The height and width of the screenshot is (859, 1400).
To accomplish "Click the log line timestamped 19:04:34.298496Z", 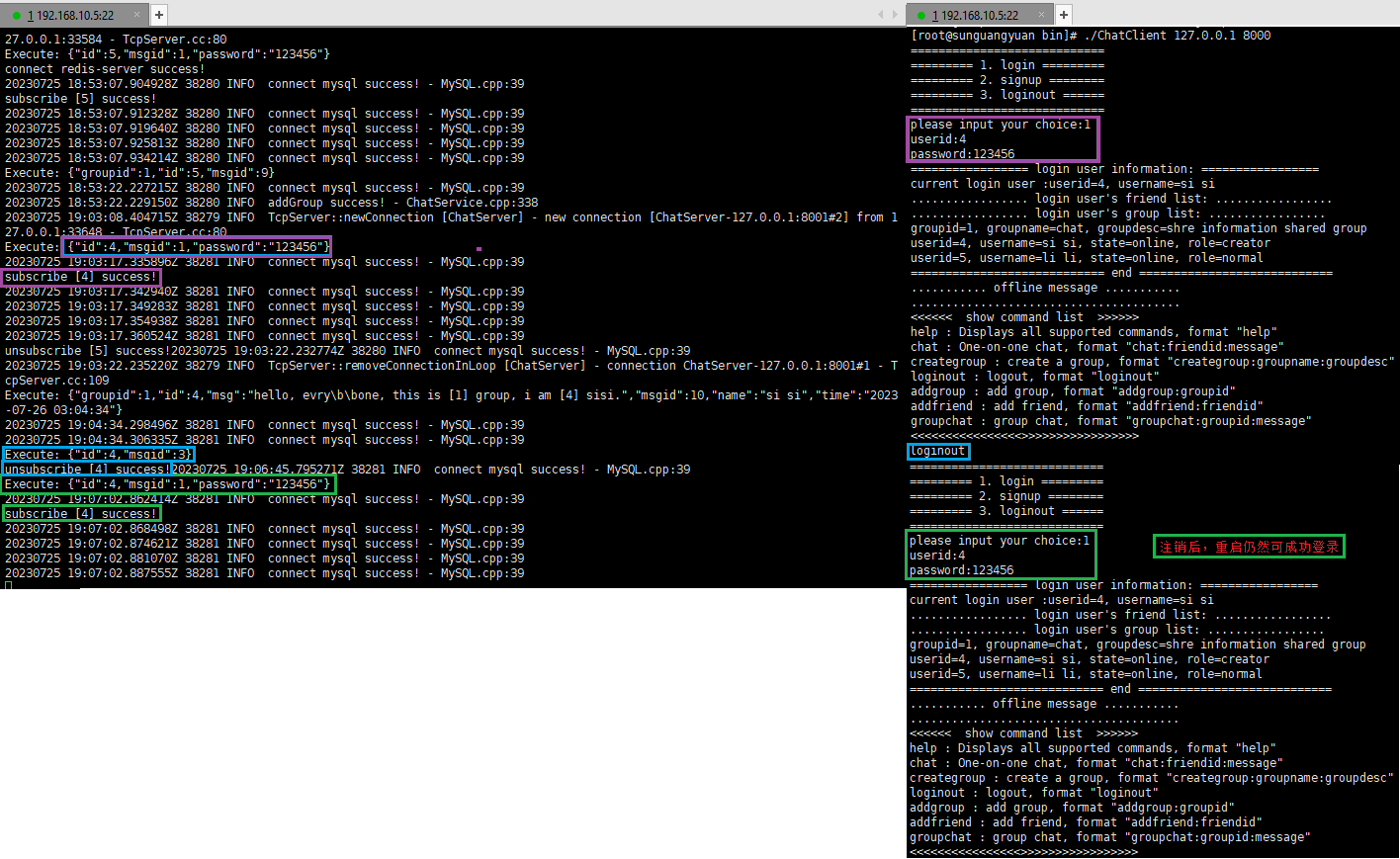I will (x=265, y=425).
